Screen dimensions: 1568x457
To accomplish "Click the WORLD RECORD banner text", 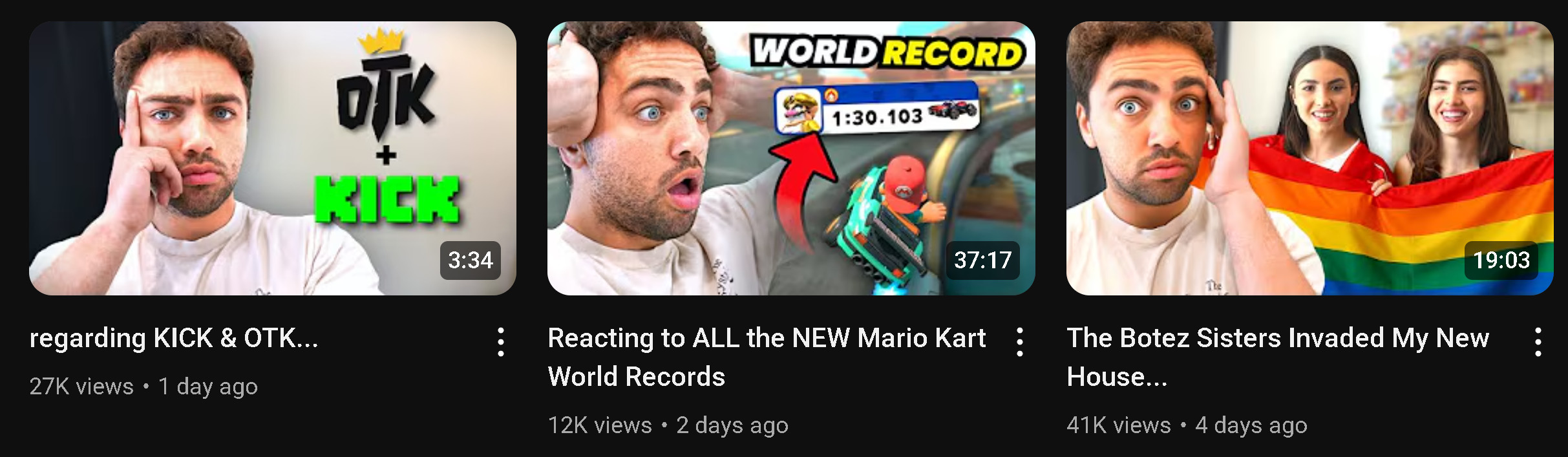I will coord(888,52).
